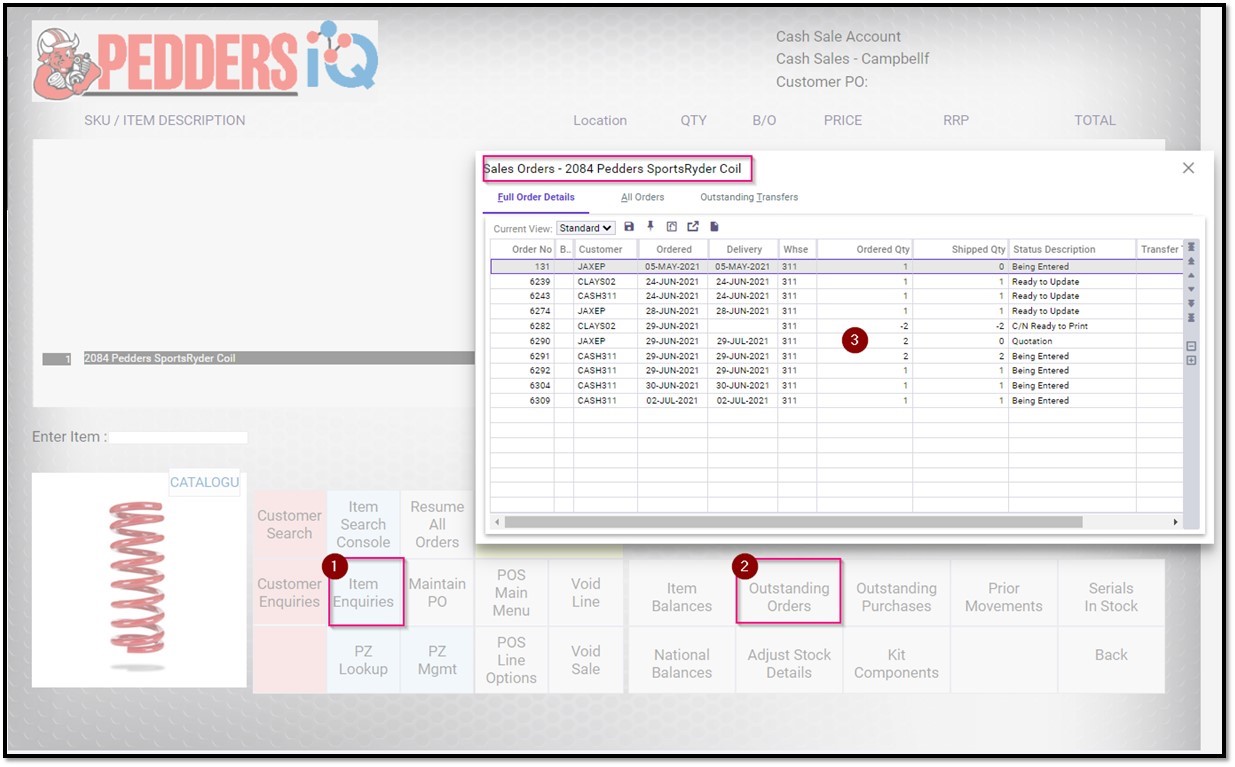Close the Sales Orders dialog
This screenshot has height=767, width=1235.
click(x=1188, y=168)
